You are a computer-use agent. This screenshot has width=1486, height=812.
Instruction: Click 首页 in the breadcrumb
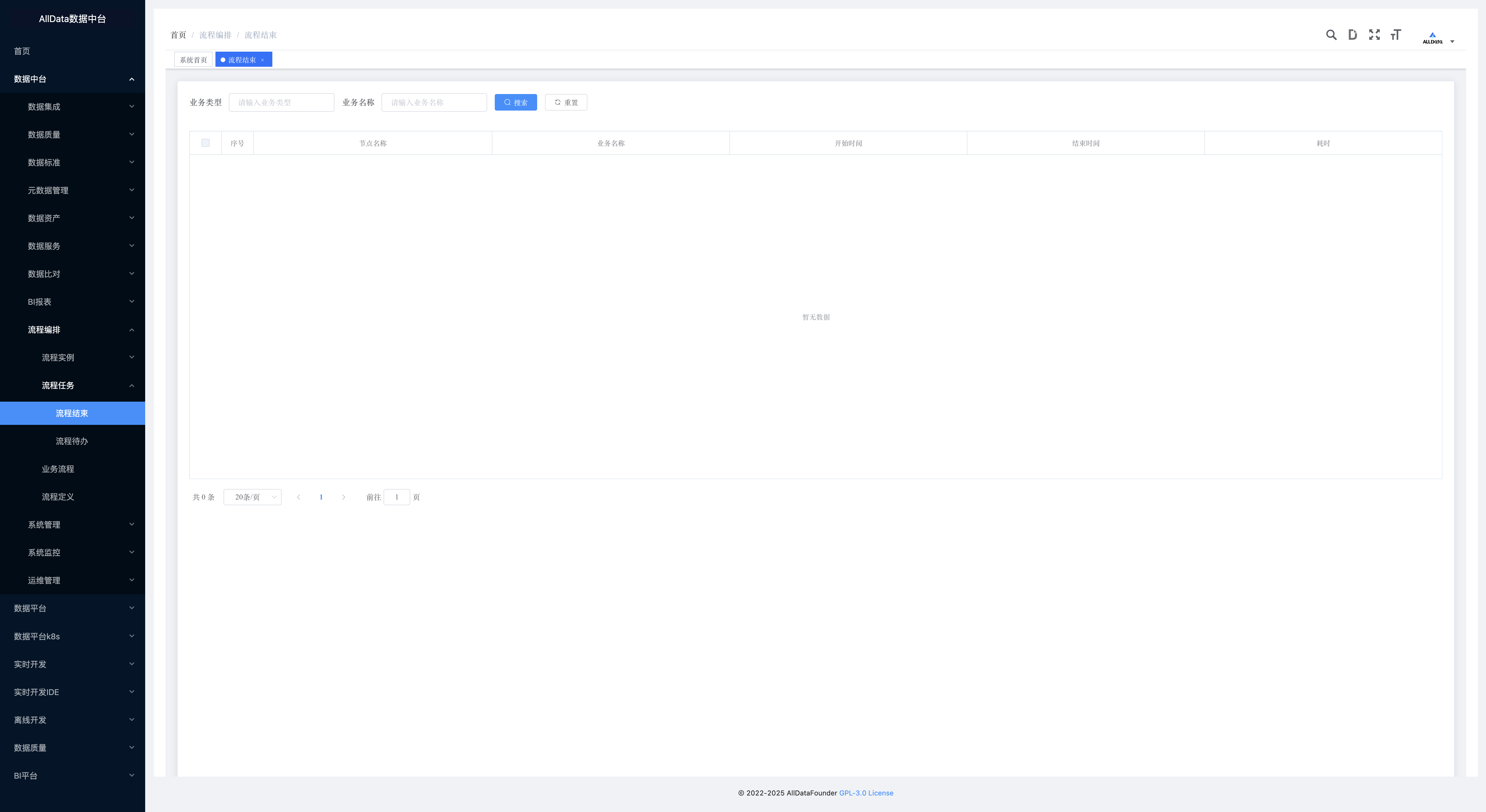[178, 35]
